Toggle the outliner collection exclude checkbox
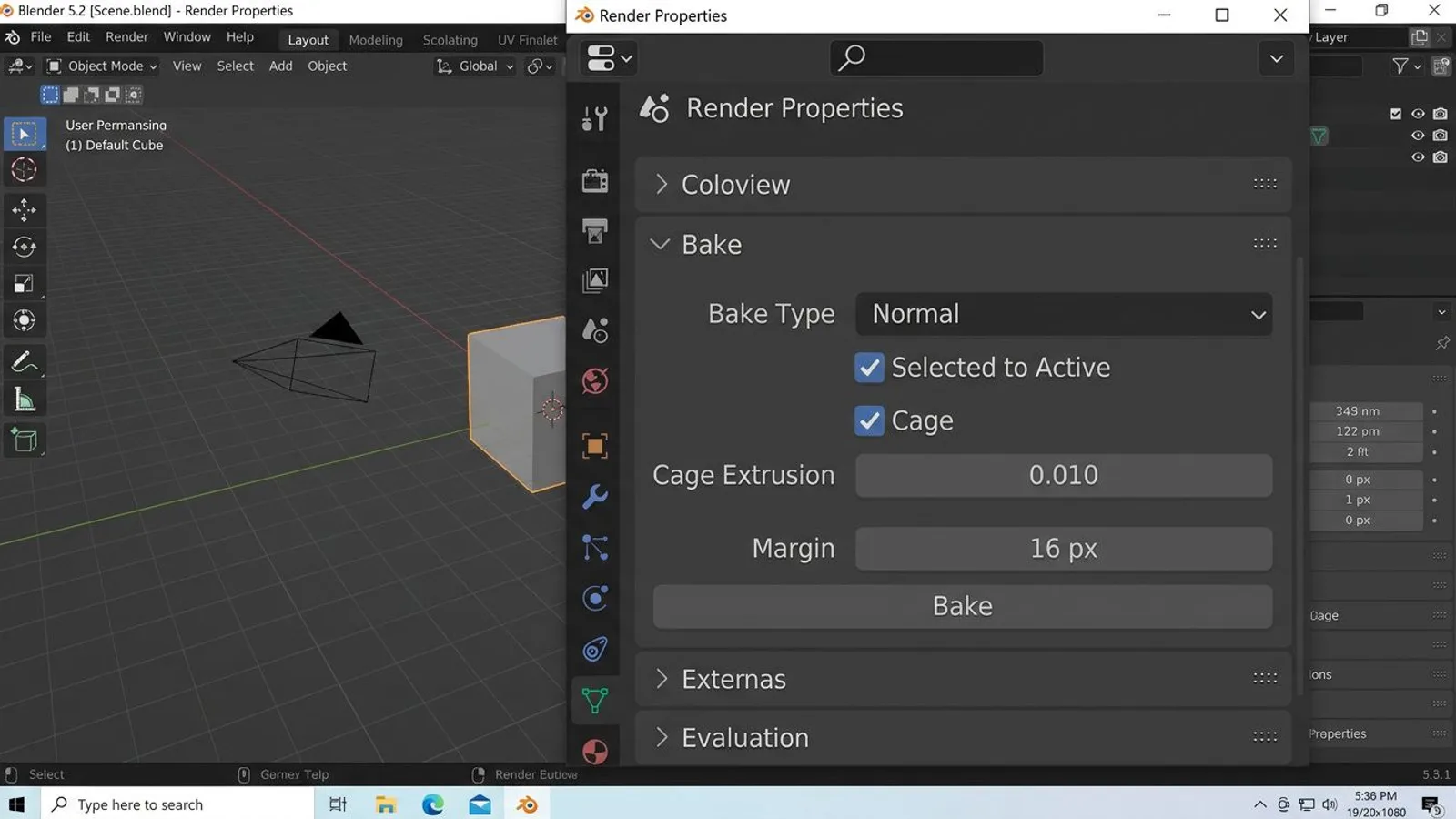Image resolution: width=1456 pixels, height=819 pixels. [x=1396, y=114]
